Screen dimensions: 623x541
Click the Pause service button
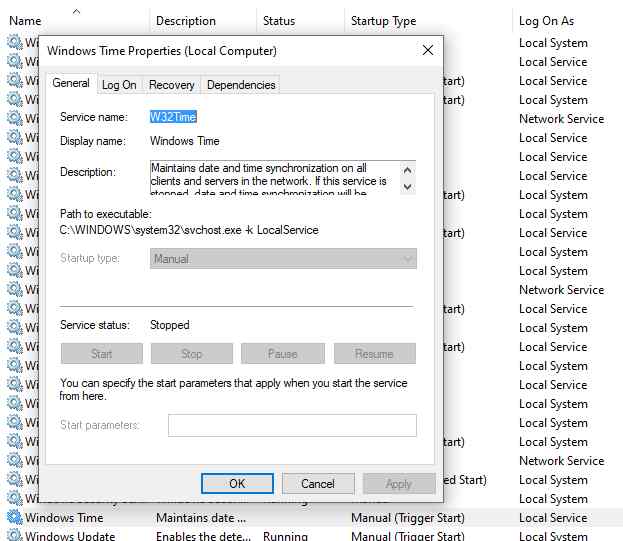pyautogui.click(x=283, y=354)
